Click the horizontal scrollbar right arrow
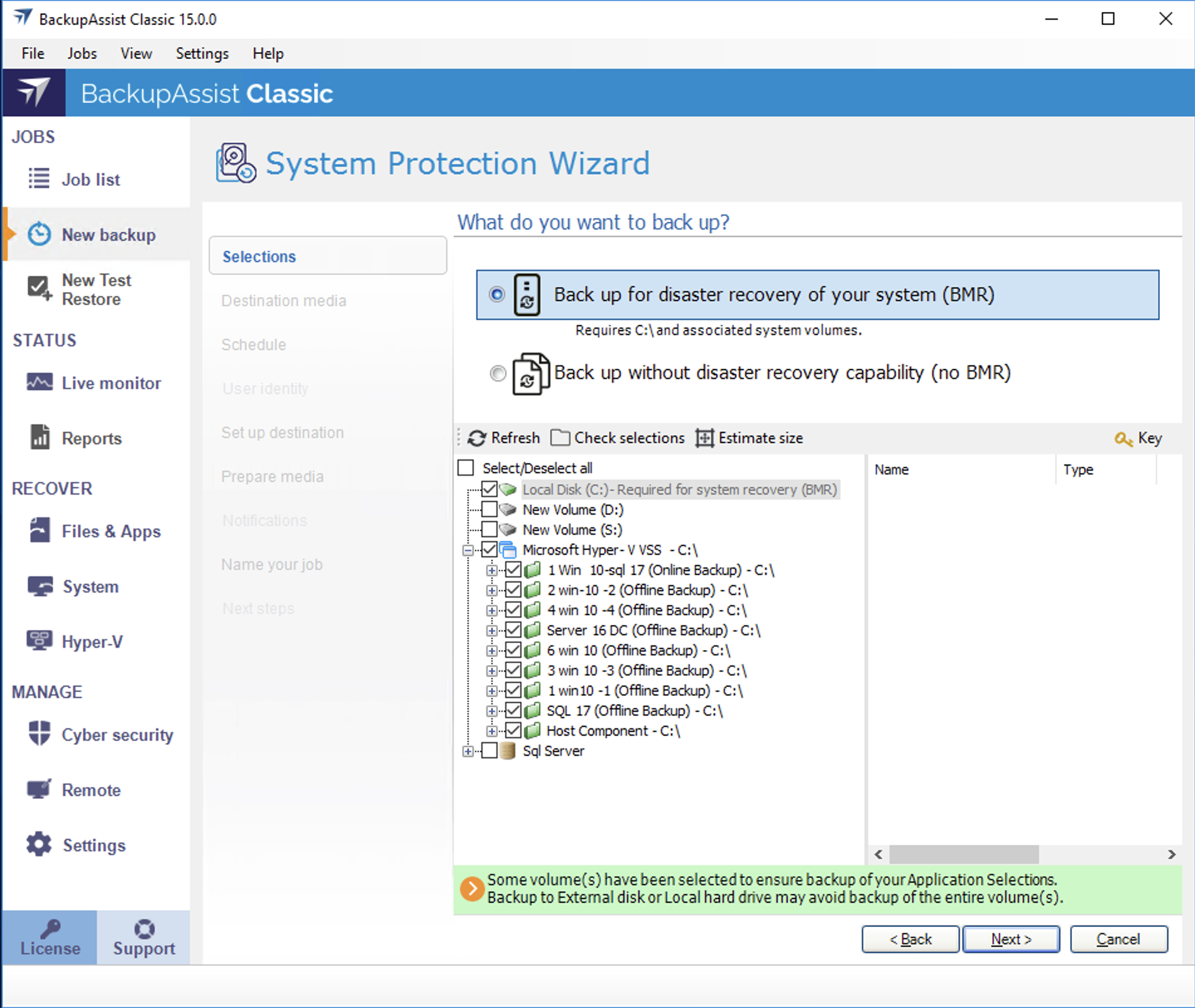Screen dimensions: 1195x1008 (x=1171, y=855)
